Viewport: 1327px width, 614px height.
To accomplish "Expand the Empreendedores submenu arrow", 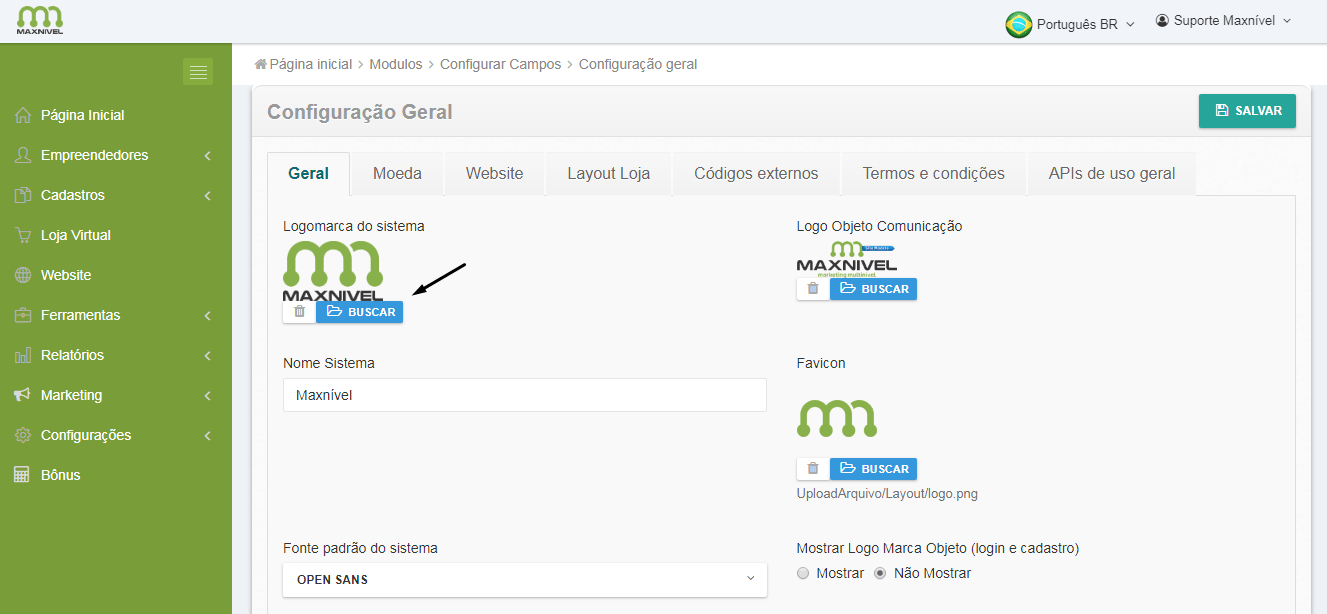I will pos(207,156).
